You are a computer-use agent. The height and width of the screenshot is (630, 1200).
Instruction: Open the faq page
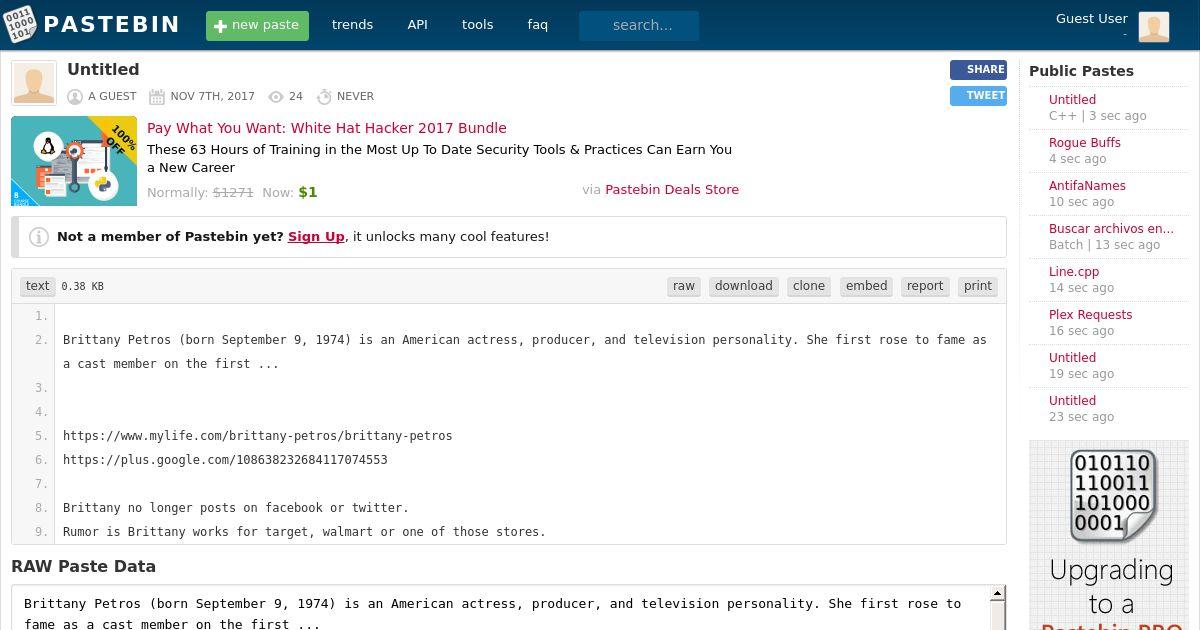tap(538, 25)
